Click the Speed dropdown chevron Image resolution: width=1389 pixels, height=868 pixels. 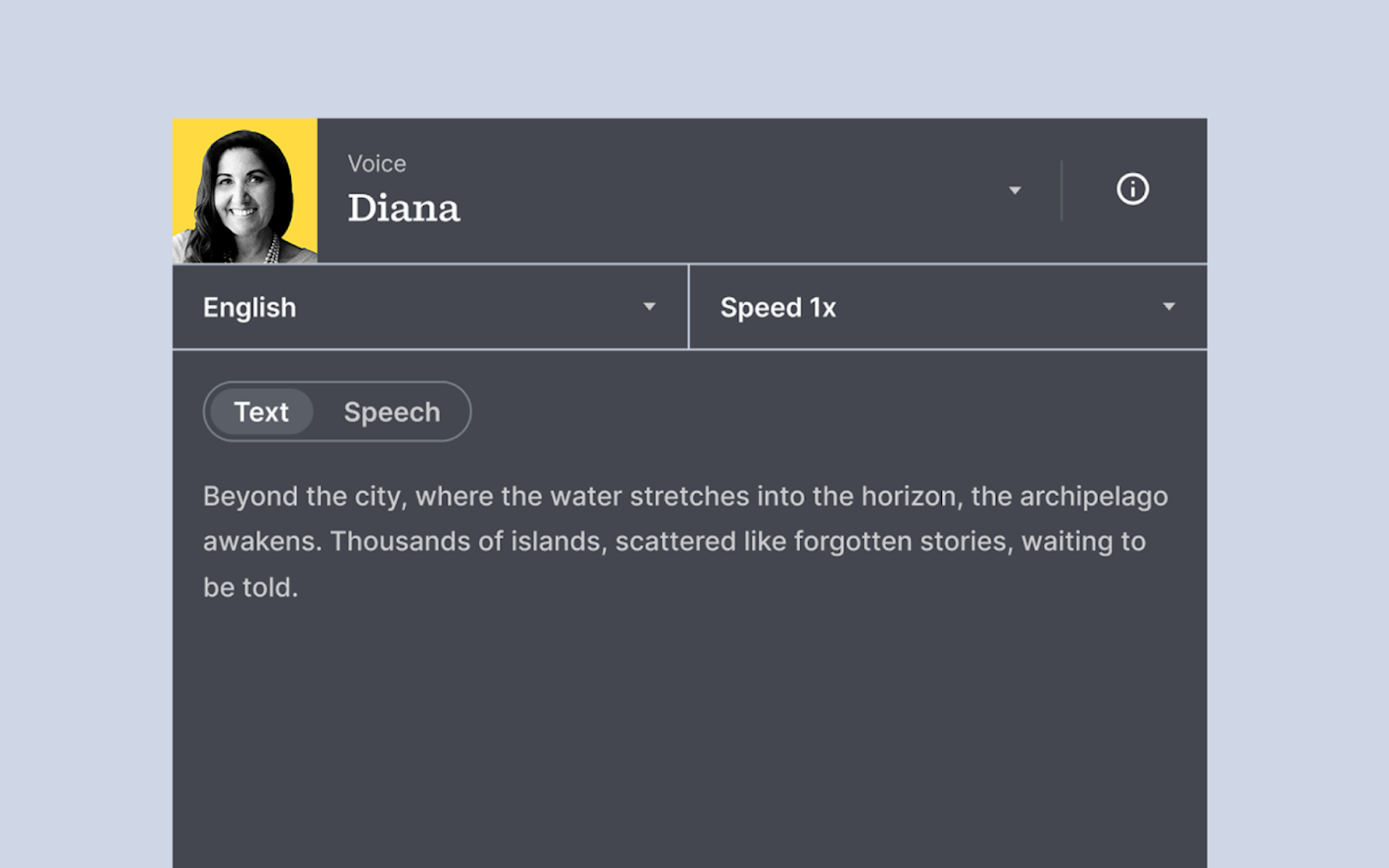(1170, 306)
